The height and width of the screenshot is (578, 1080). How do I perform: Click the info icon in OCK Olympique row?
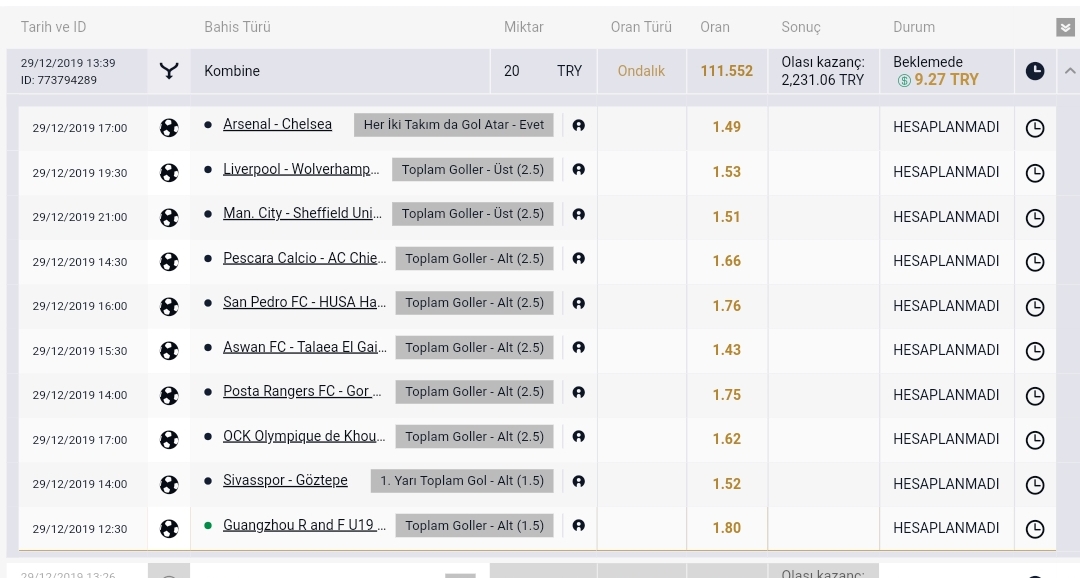coord(579,436)
